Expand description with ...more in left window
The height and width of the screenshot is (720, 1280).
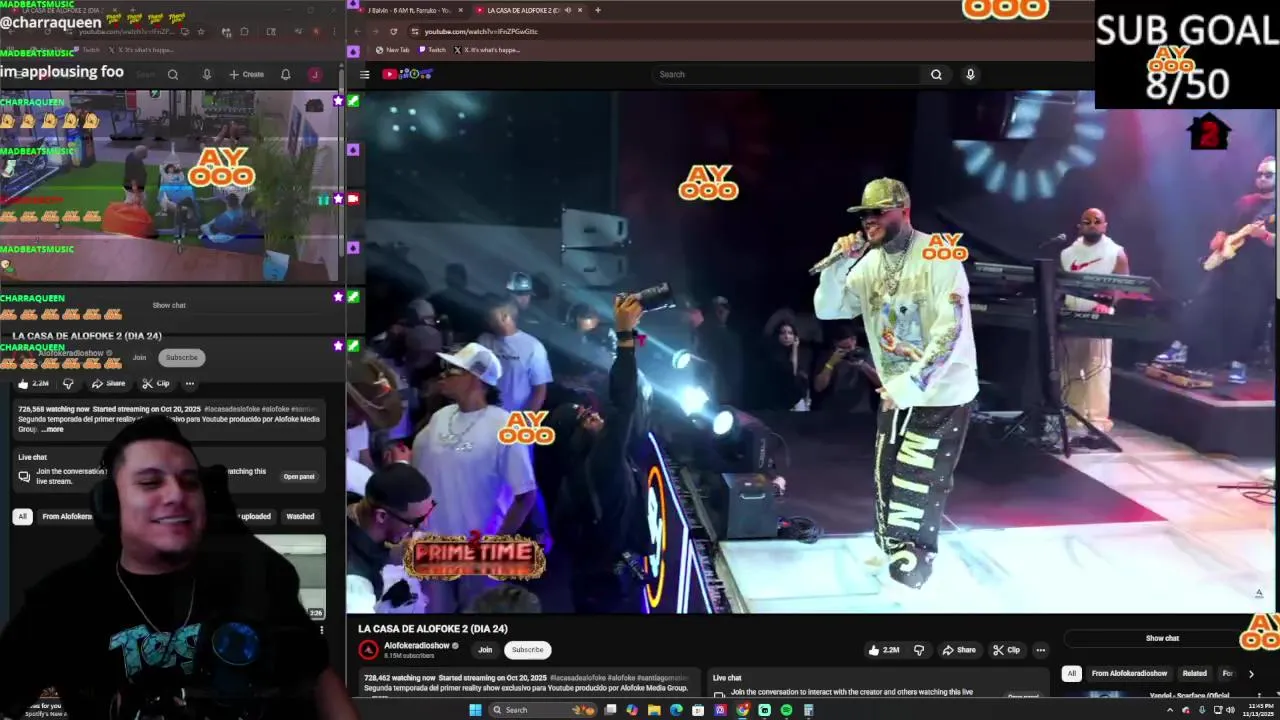click(x=52, y=429)
